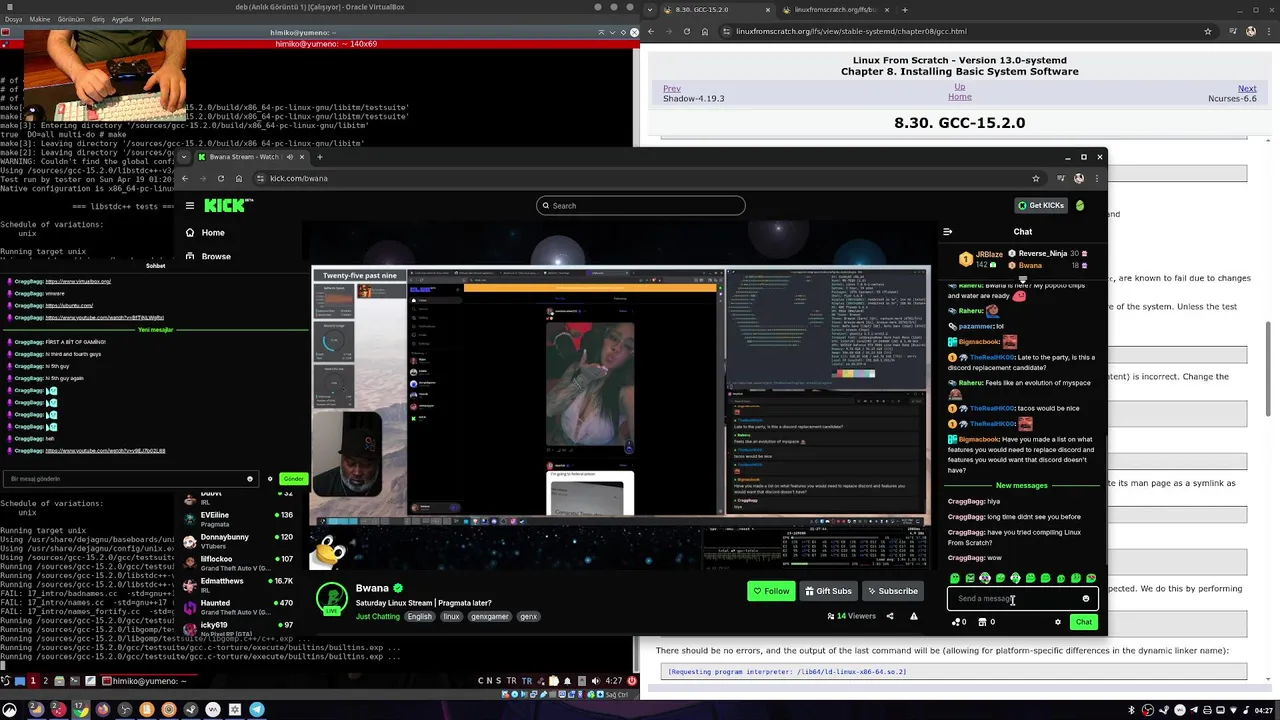
Task: Open Just Chatting category link
Action: click(378, 616)
